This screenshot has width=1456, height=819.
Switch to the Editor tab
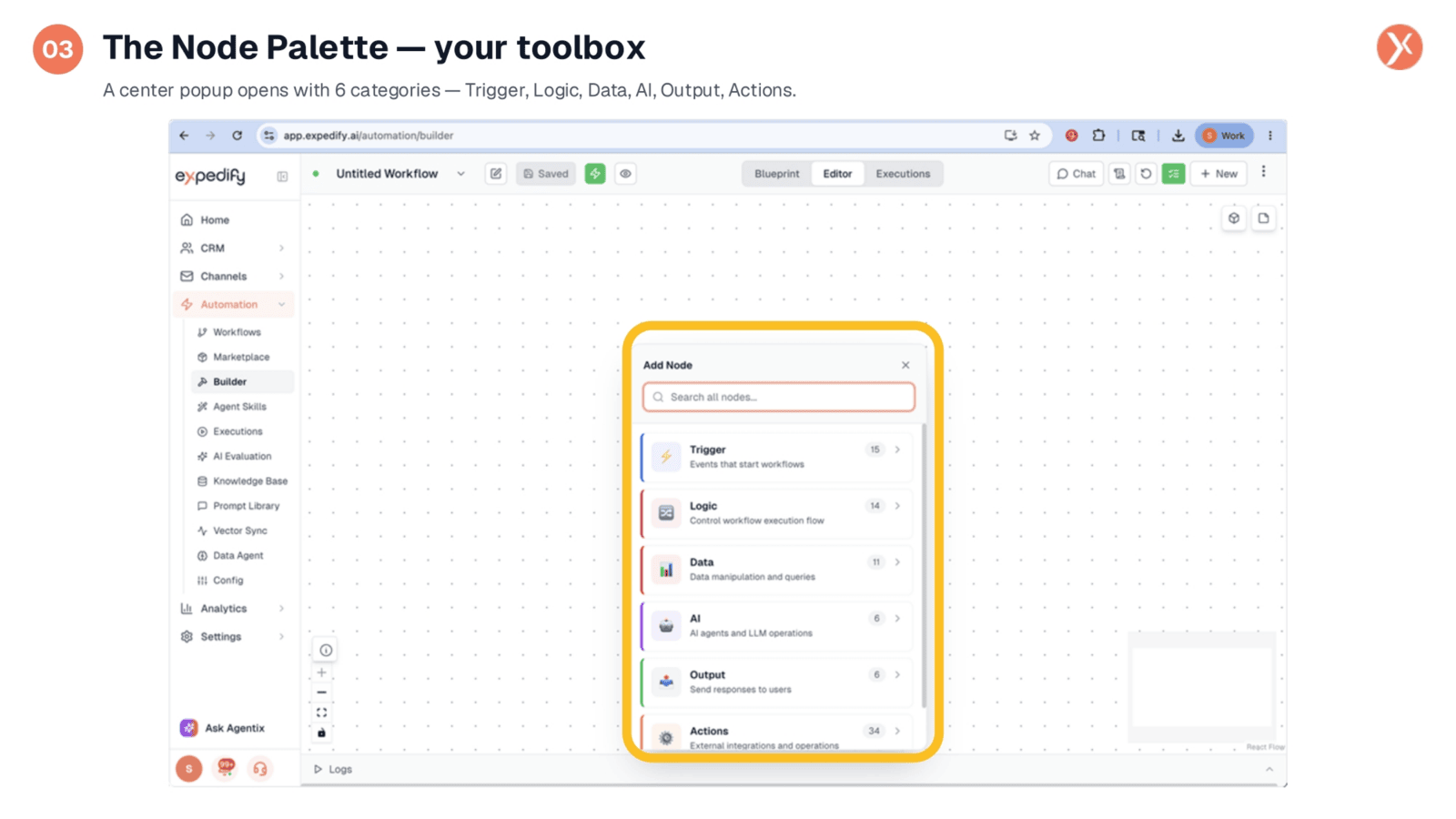pos(837,174)
